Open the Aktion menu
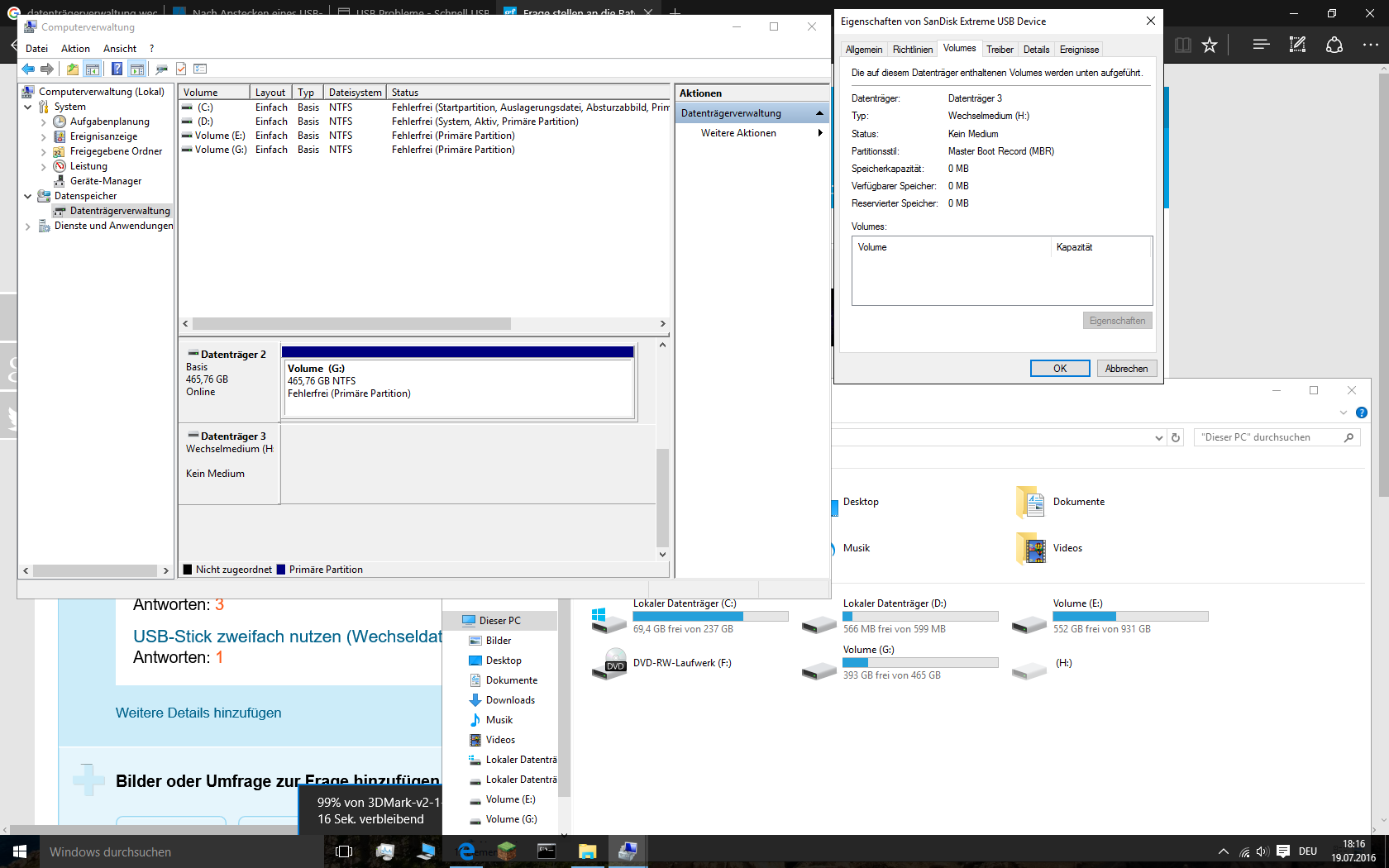 75,49
